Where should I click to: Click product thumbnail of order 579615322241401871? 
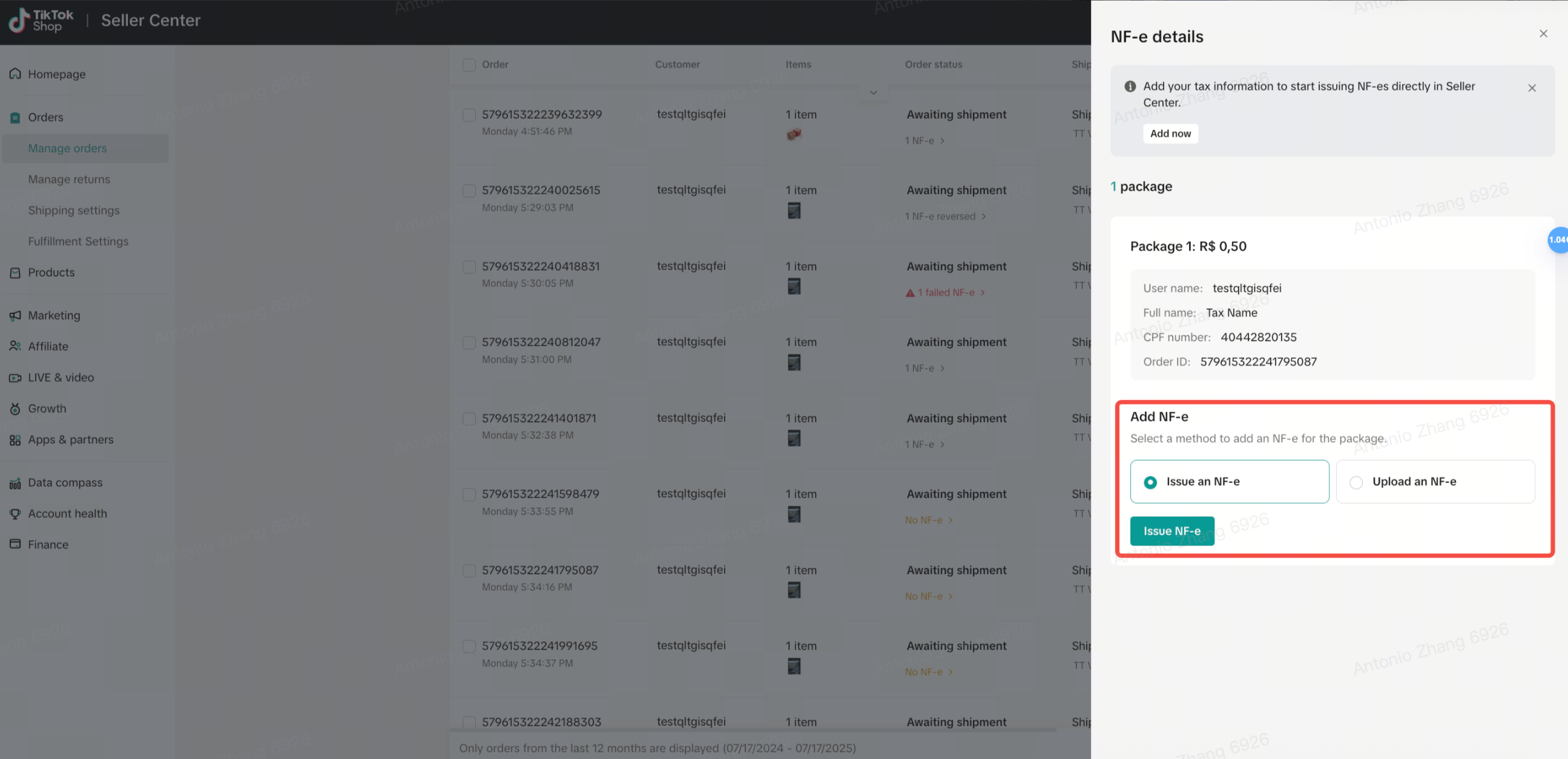794,438
